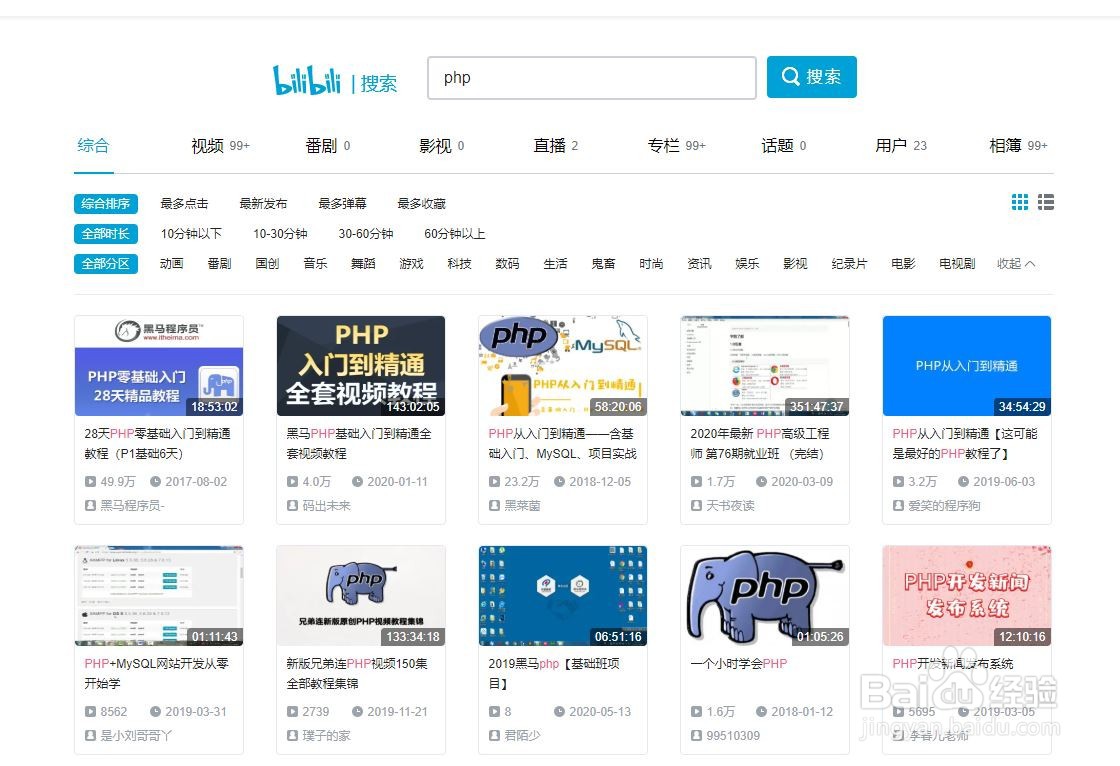Select 综合排序 sort option
Image resolution: width=1120 pixels, height=766 pixels.
(106, 204)
